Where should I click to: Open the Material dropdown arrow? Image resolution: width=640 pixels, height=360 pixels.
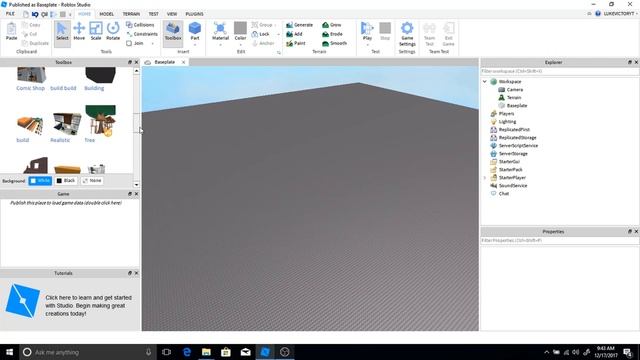coord(220,44)
